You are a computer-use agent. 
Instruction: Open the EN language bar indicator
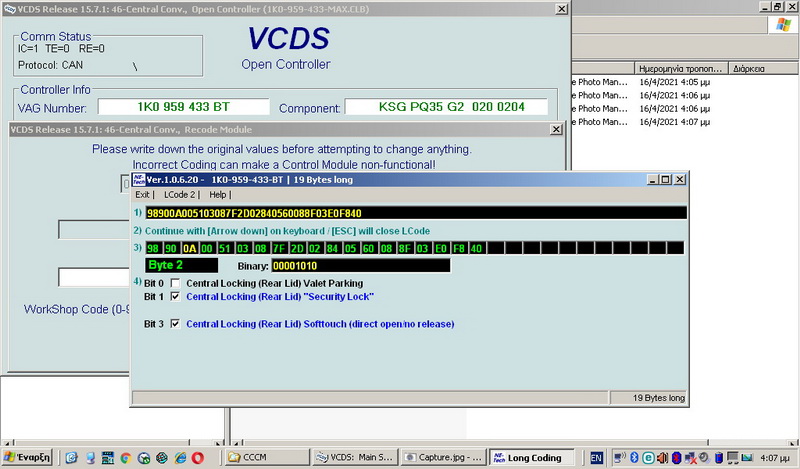(596, 458)
